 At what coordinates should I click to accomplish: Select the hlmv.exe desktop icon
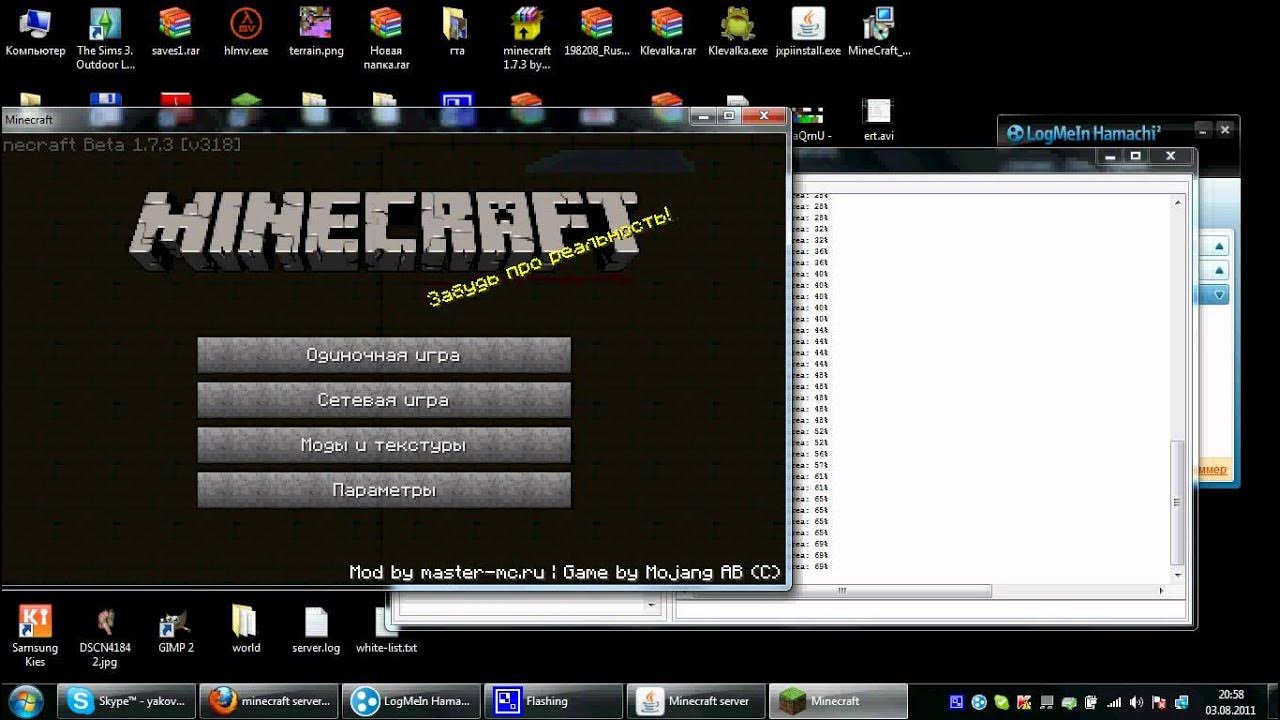coord(245,32)
